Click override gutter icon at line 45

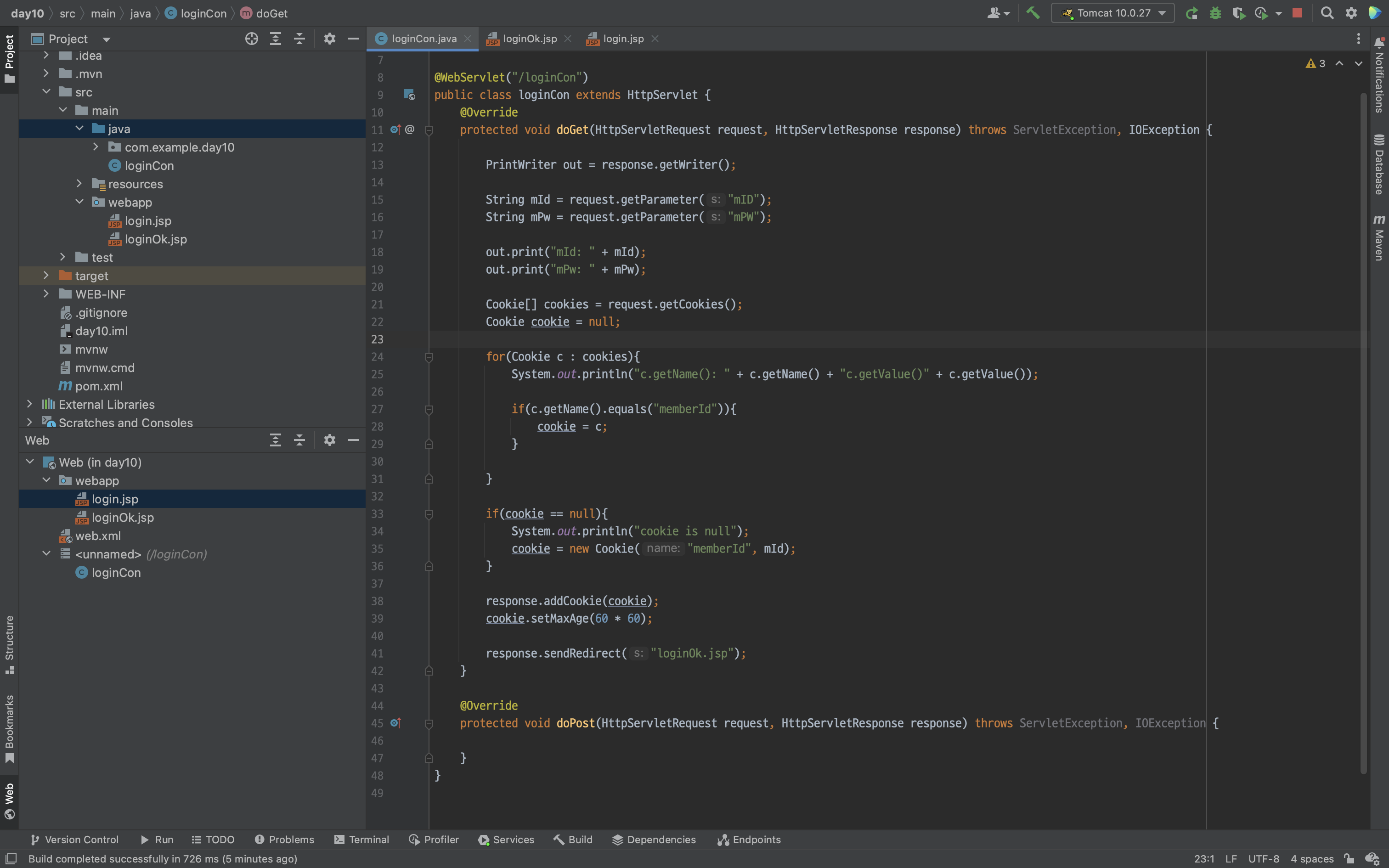click(x=395, y=723)
